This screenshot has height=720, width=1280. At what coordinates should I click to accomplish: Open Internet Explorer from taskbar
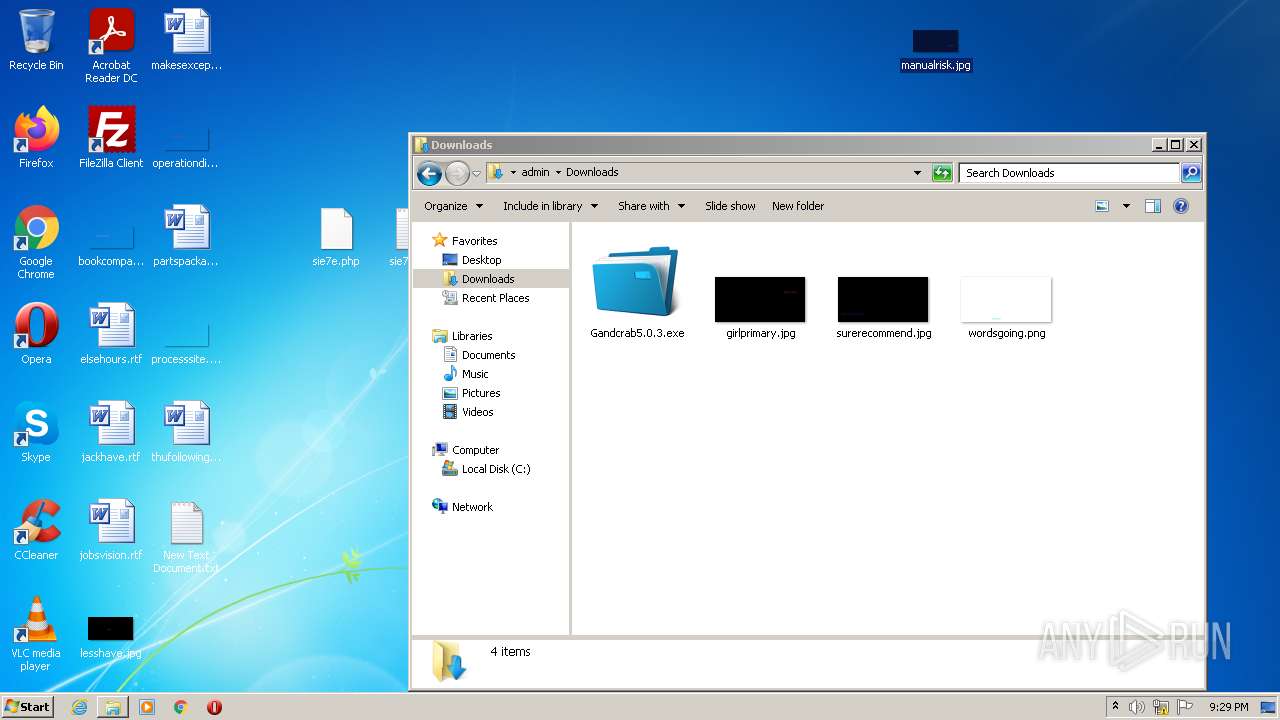click(79, 707)
